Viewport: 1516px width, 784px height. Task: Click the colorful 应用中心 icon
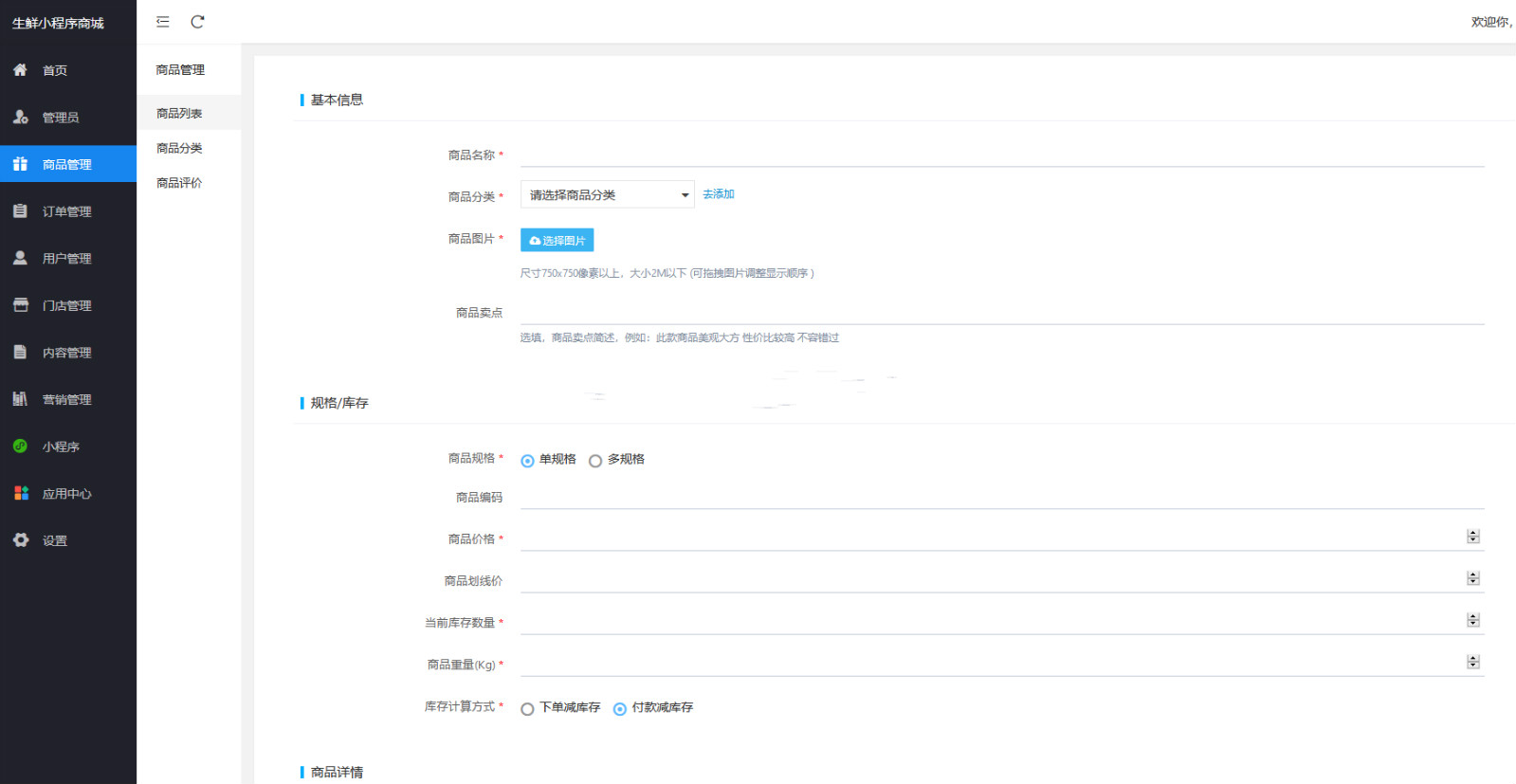click(x=20, y=493)
